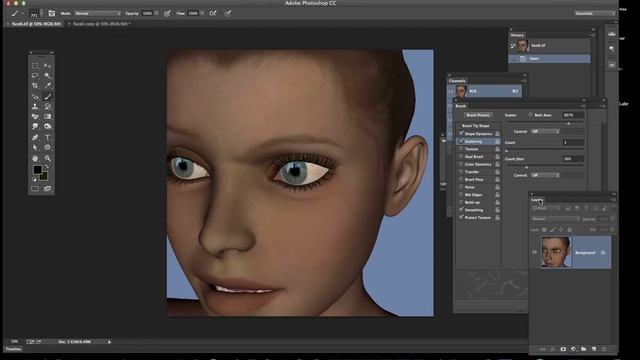Screen dimensions: 640x360
Task: Select the Smudge/Blur tool
Action: coord(35,127)
